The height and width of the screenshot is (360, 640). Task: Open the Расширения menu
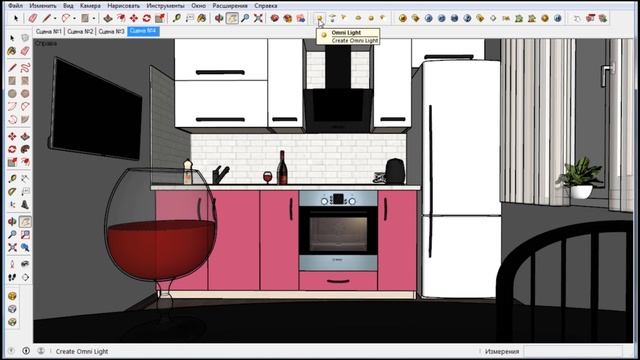point(230,6)
